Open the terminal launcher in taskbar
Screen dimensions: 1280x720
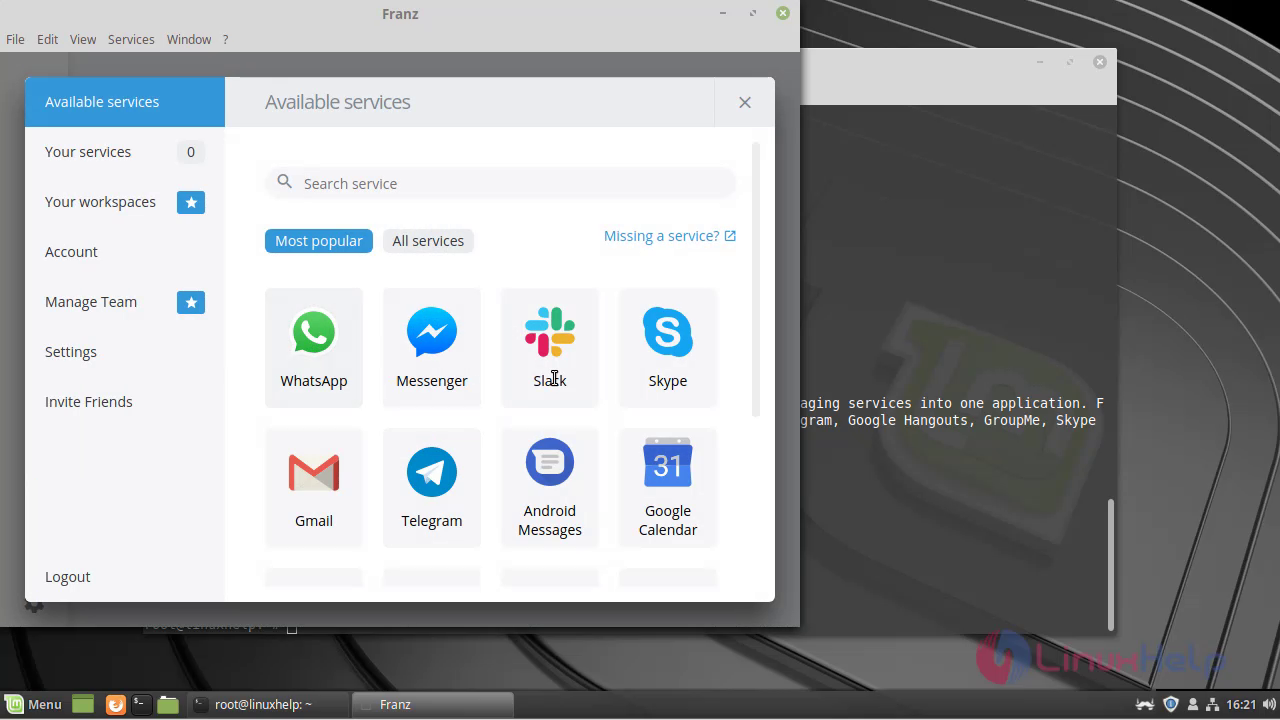pyautogui.click(x=142, y=704)
